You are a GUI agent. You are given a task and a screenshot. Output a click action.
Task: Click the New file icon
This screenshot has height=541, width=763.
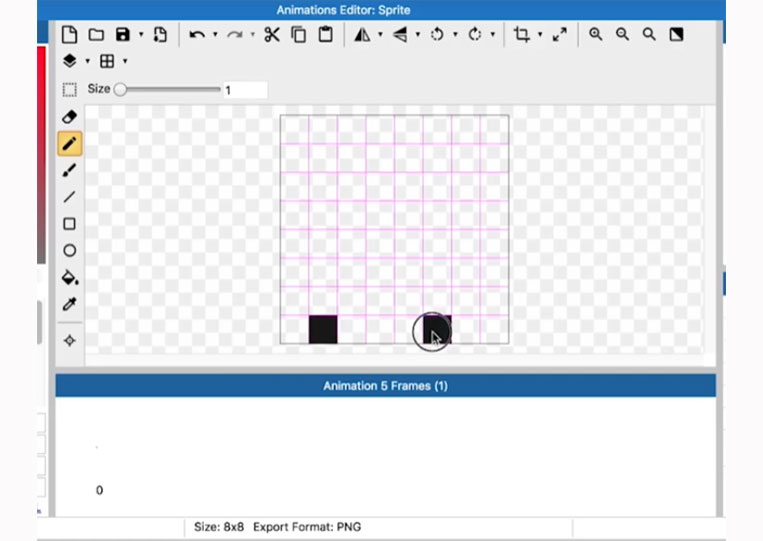pyautogui.click(x=70, y=35)
